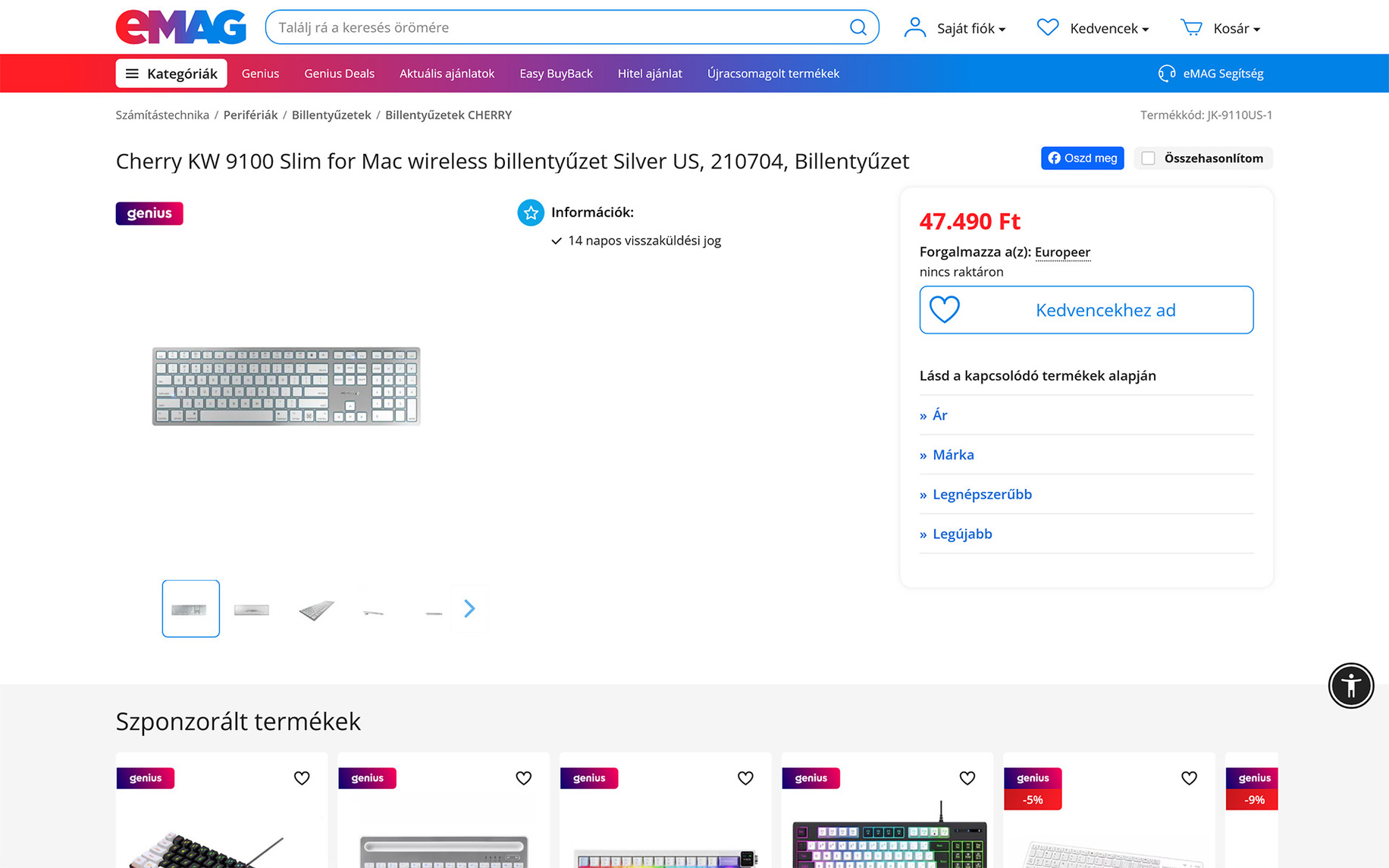Viewport: 1389px width, 868px height.
Task: Favorite the third sponsored product
Action: [745, 778]
